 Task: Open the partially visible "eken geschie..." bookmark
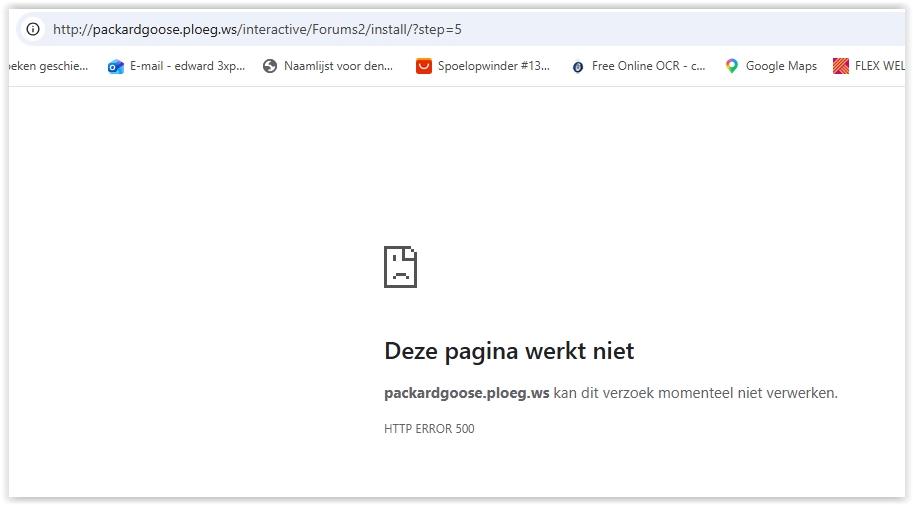point(48,67)
